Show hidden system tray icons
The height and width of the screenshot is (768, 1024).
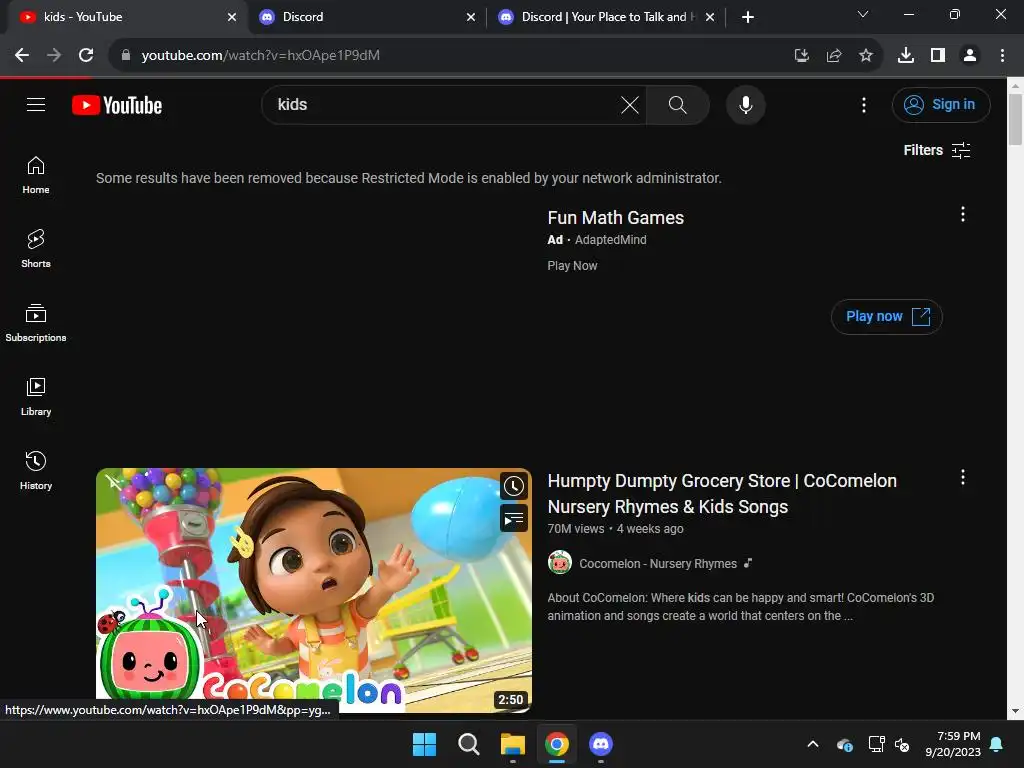[813, 744]
